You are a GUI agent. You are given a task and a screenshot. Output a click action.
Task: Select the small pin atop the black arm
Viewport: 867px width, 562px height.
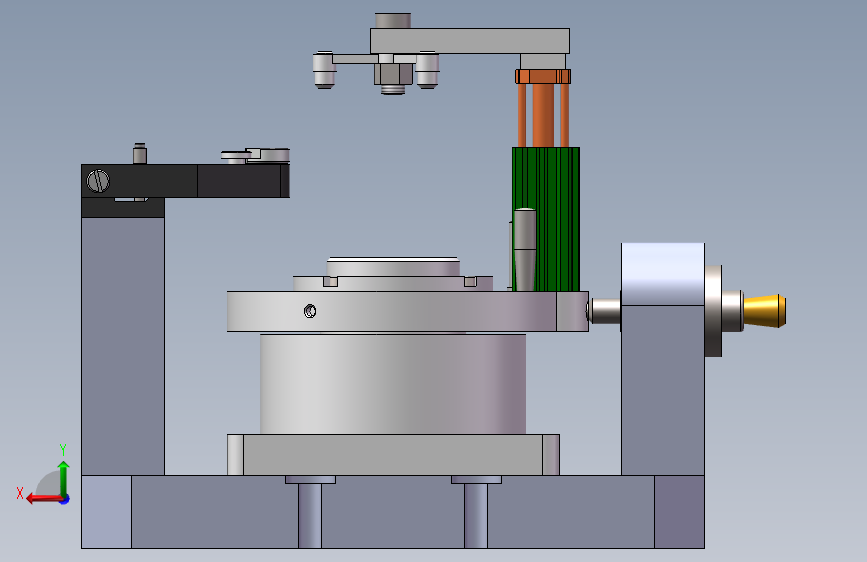[x=140, y=154]
